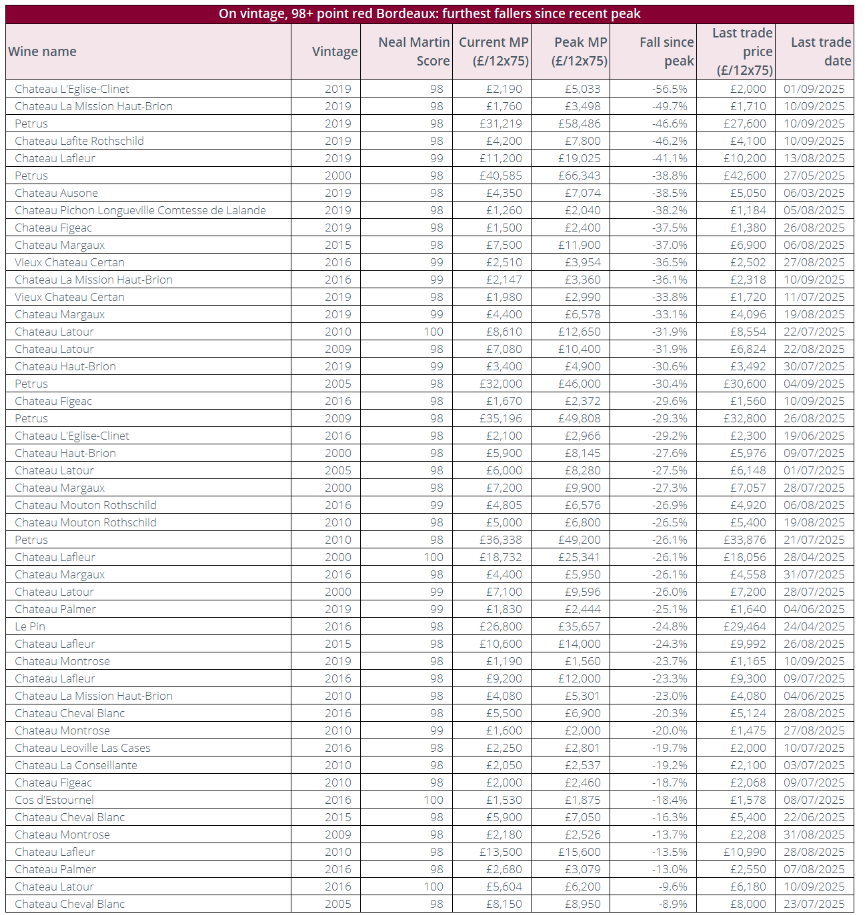The height and width of the screenshot is (915, 865).
Task: Select 'Chateau Ausone' wine name
Action: point(56,193)
